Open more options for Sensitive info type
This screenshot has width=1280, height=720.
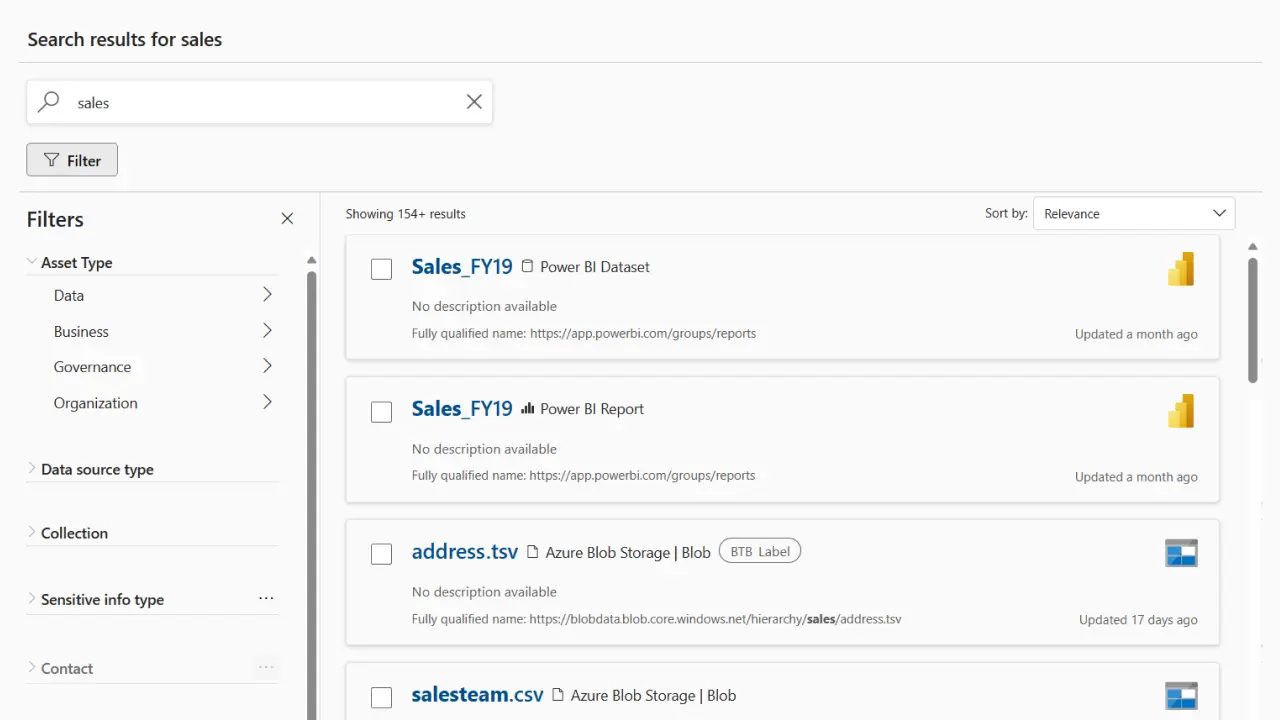tap(266, 598)
